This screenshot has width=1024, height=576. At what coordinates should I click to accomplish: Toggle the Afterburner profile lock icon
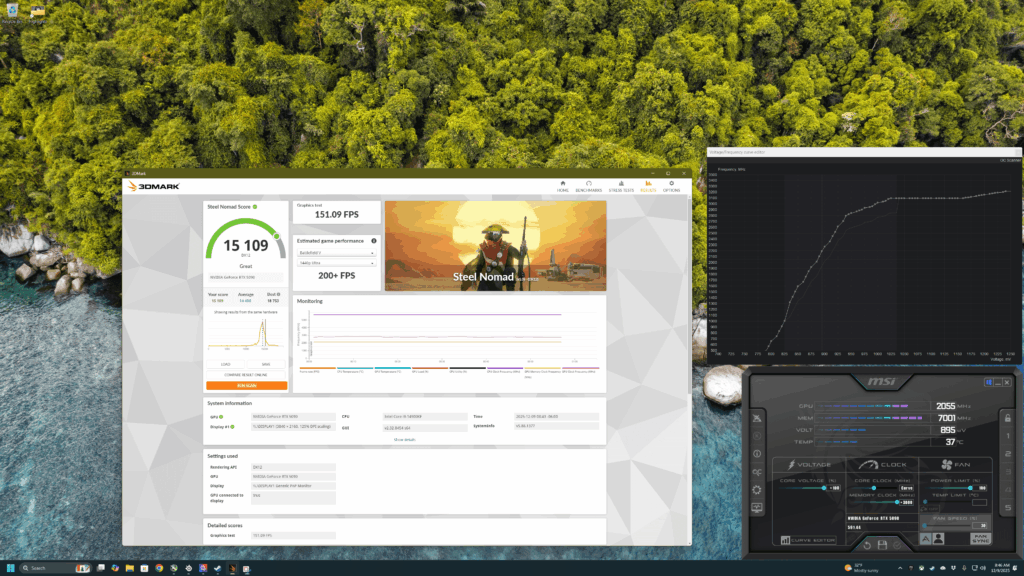[1008, 418]
